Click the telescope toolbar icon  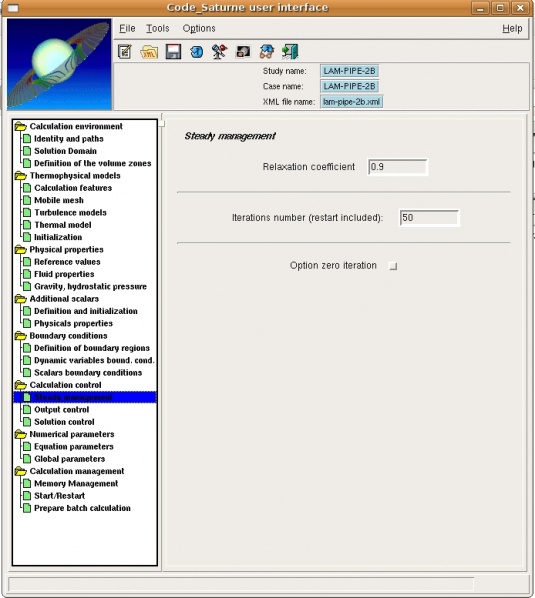click(x=219, y=51)
